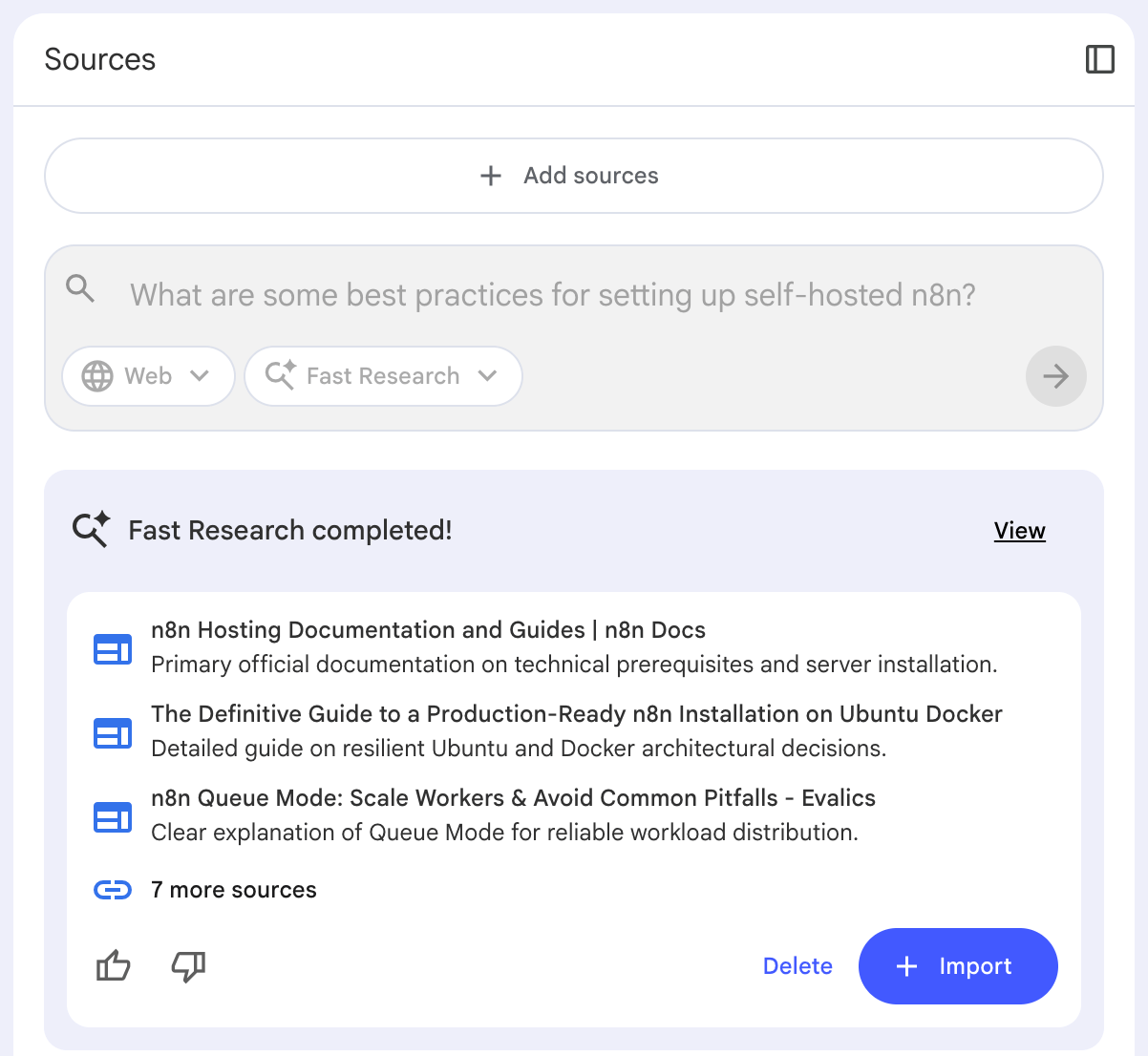The height and width of the screenshot is (1056, 1148).
Task: Click the globe icon on the Web chip
Action: (x=97, y=376)
